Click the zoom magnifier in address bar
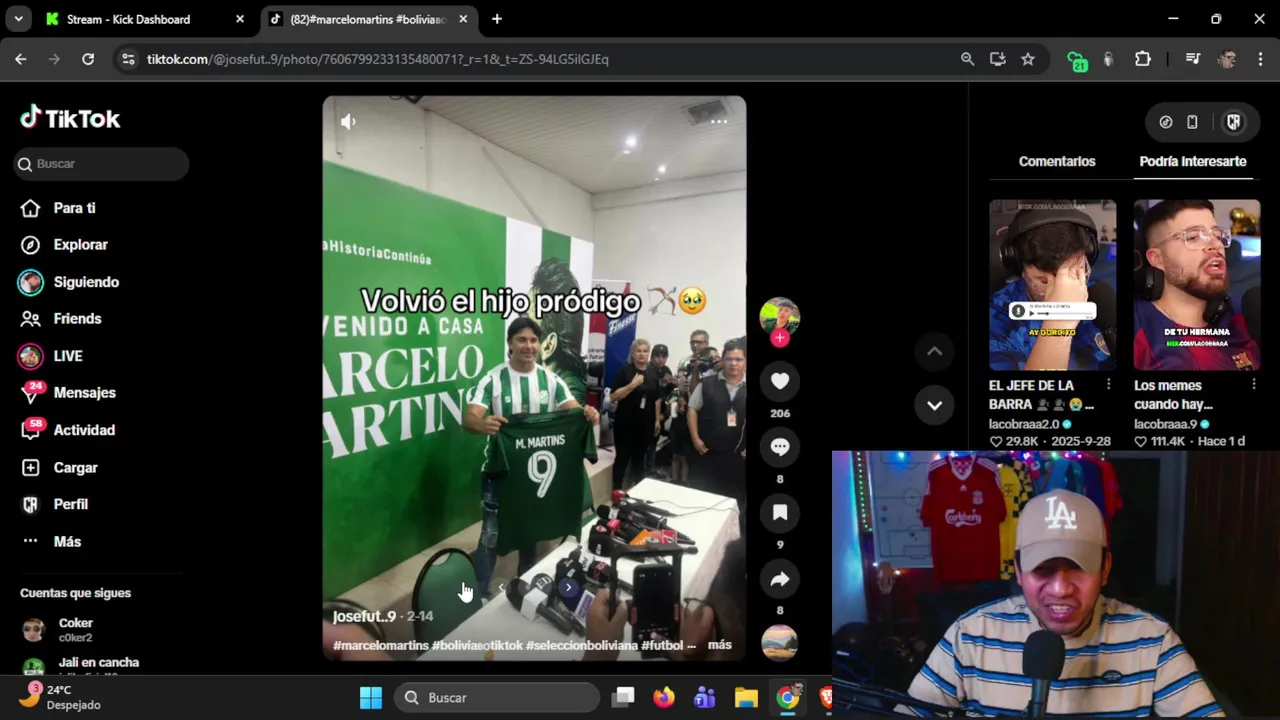 click(x=967, y=59)
